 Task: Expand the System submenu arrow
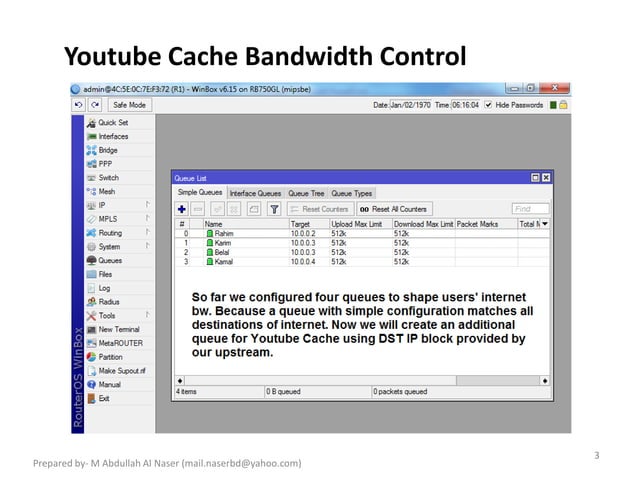tap(148, 246)
